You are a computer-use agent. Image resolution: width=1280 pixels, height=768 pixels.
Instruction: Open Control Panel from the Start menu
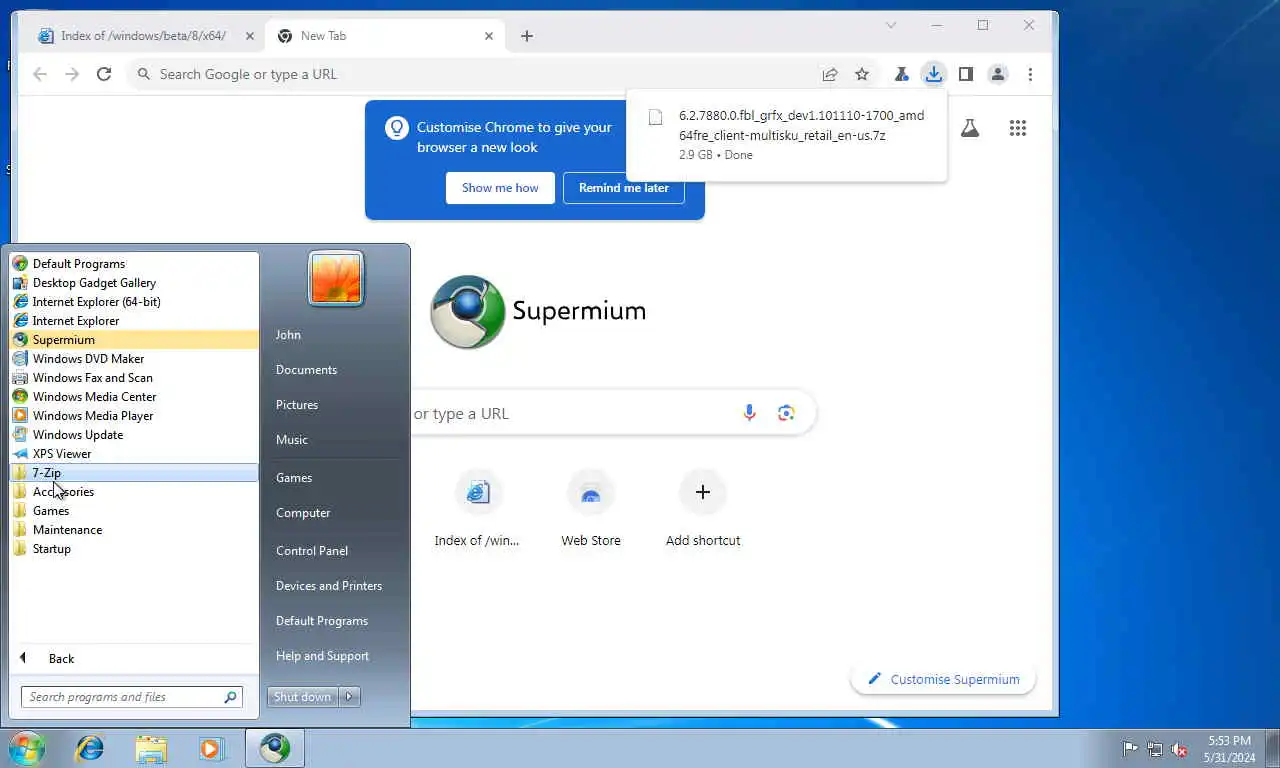click(312, 551)
